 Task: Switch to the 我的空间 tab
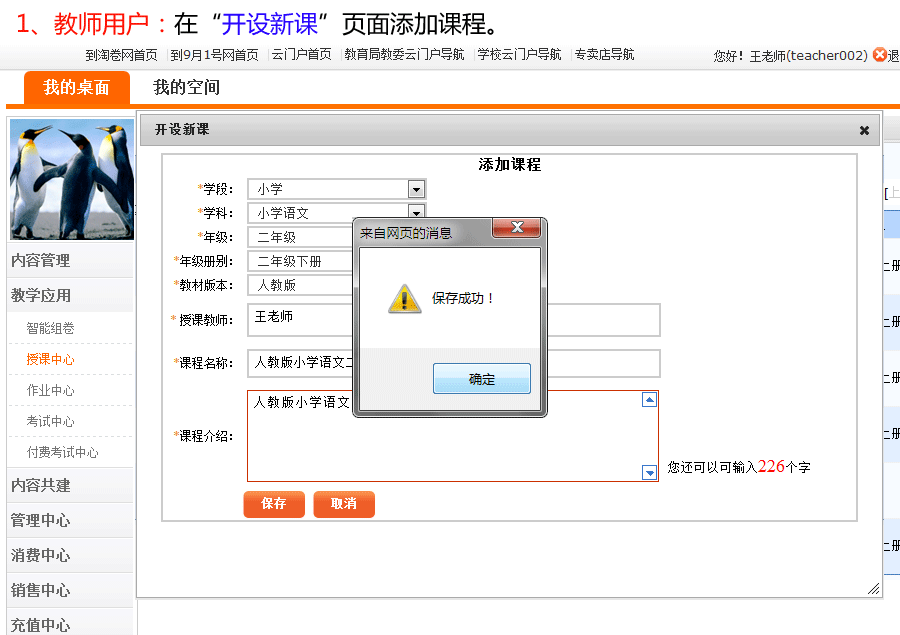[186, 87]
